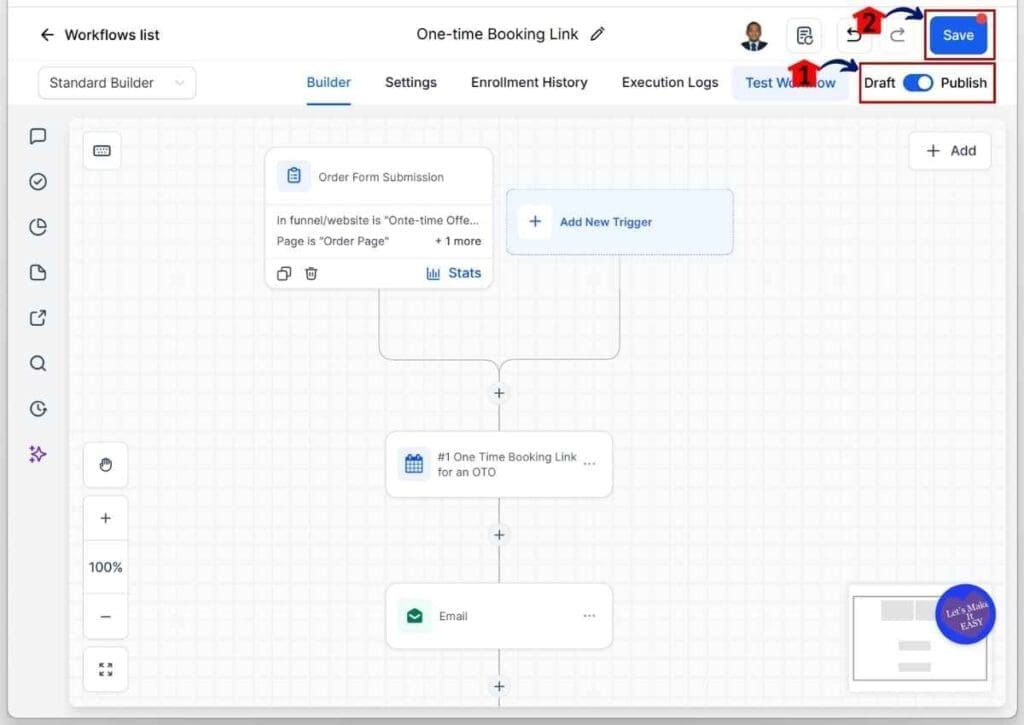This screenshot has height=725, width=1024.
Task: Click the checkmark circle sidebar icon
Action: pyautogui.click(x=38, y=182)
